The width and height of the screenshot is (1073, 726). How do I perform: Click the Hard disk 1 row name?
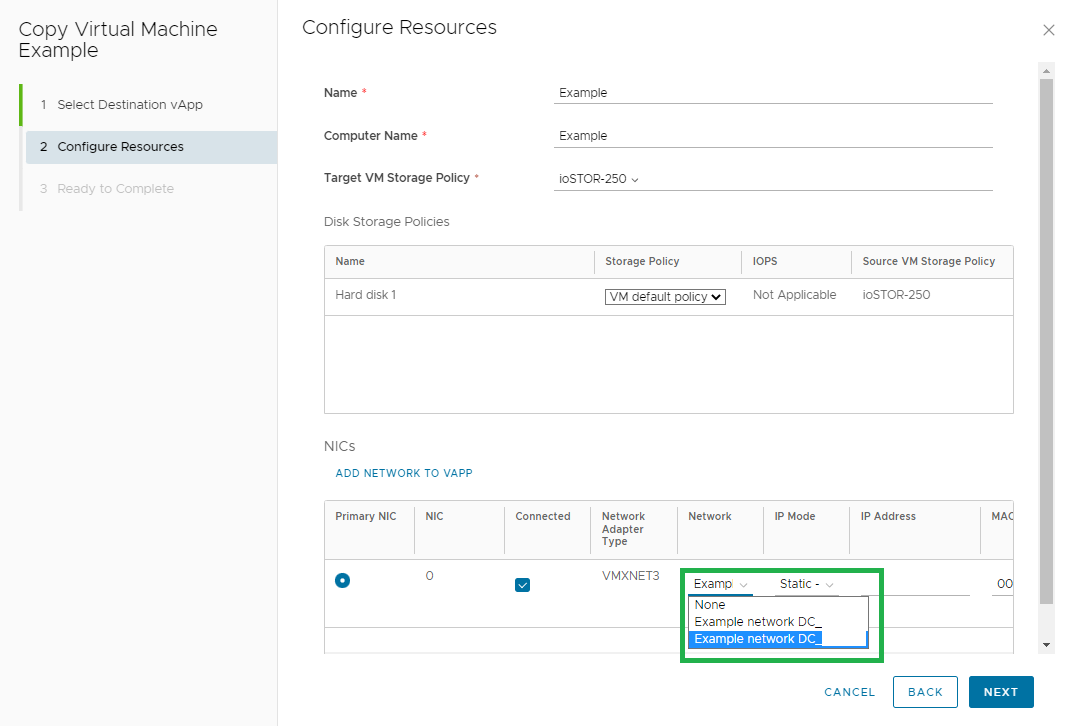tap(365, 296)
